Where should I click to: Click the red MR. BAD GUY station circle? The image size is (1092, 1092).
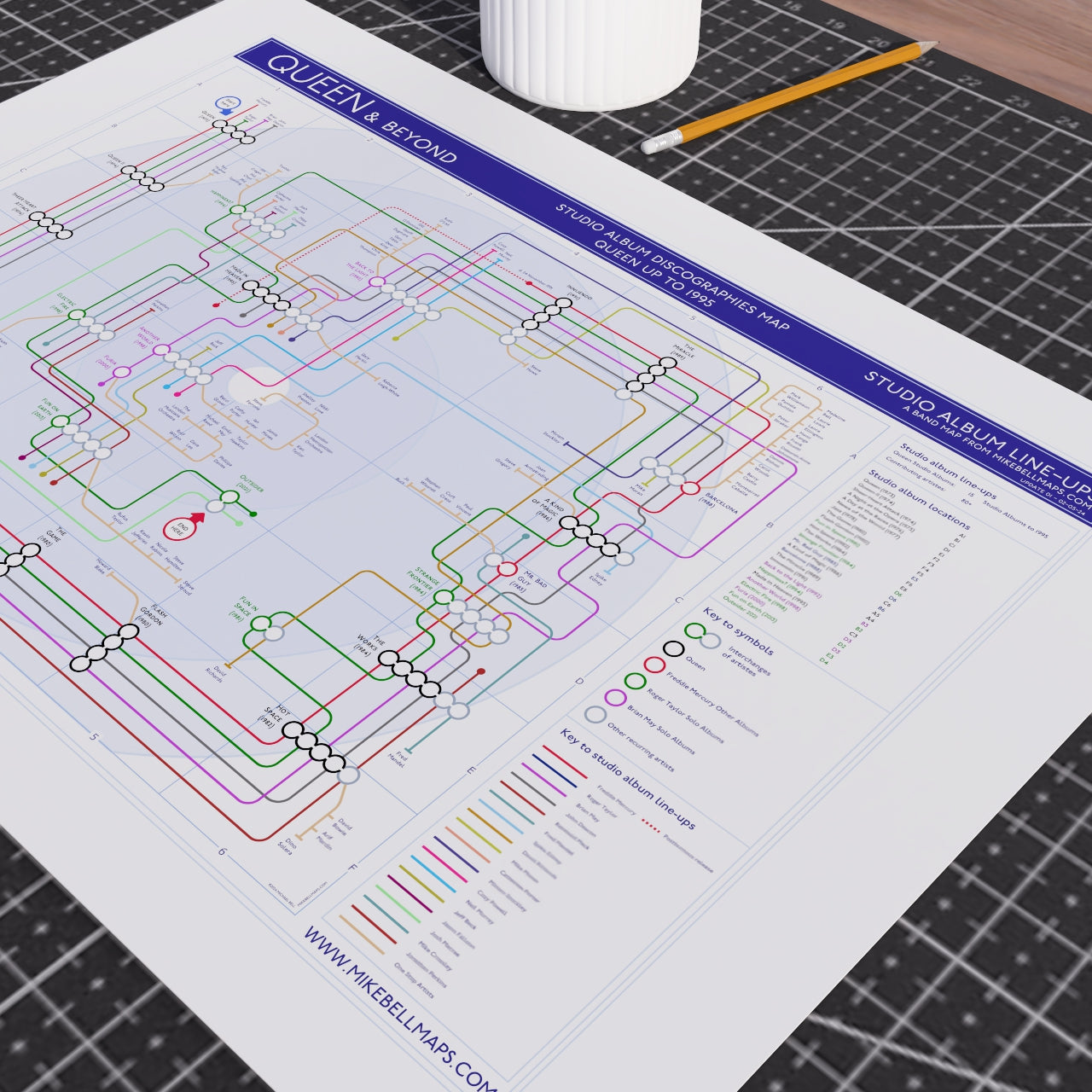pos(507,570)
